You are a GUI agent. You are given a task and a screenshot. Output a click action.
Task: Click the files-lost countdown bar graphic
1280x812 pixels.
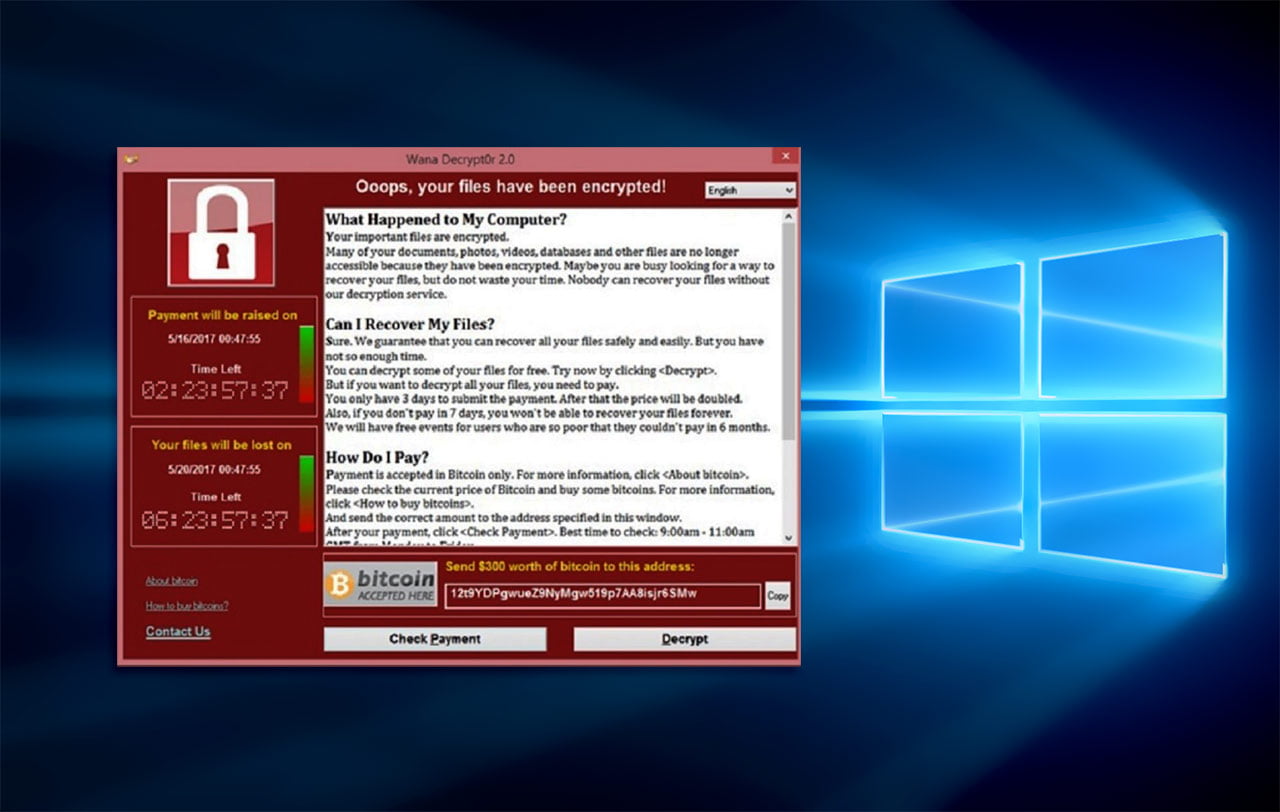305,490
